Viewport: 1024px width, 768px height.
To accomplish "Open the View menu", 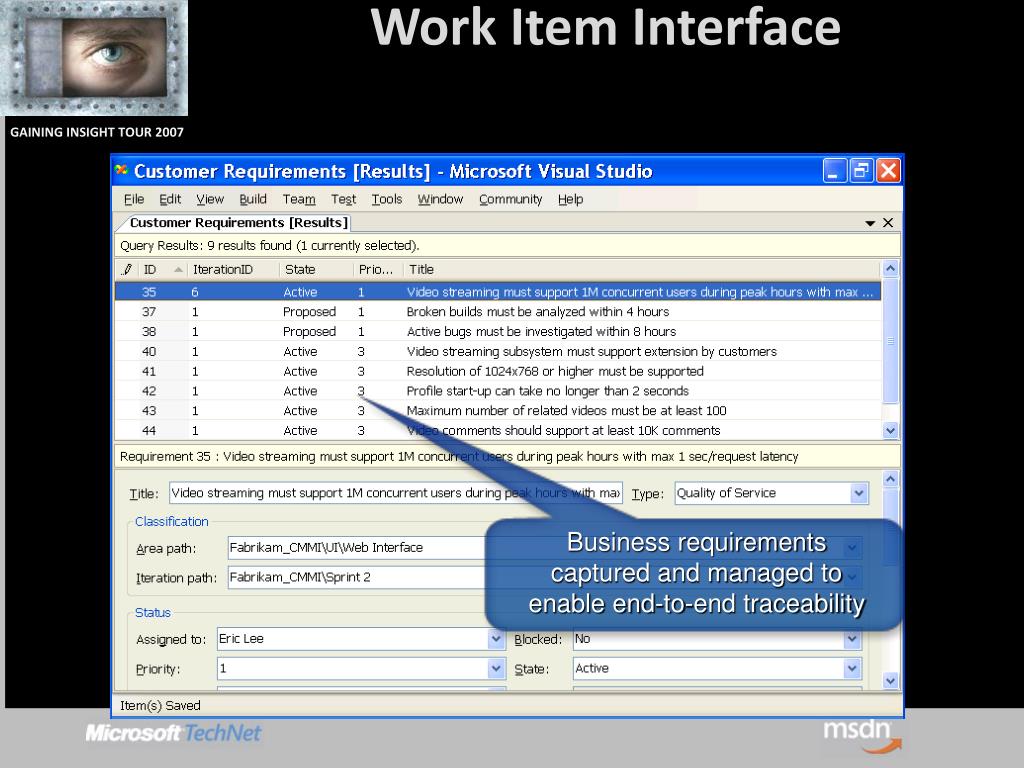I will (x=210, y=199).
